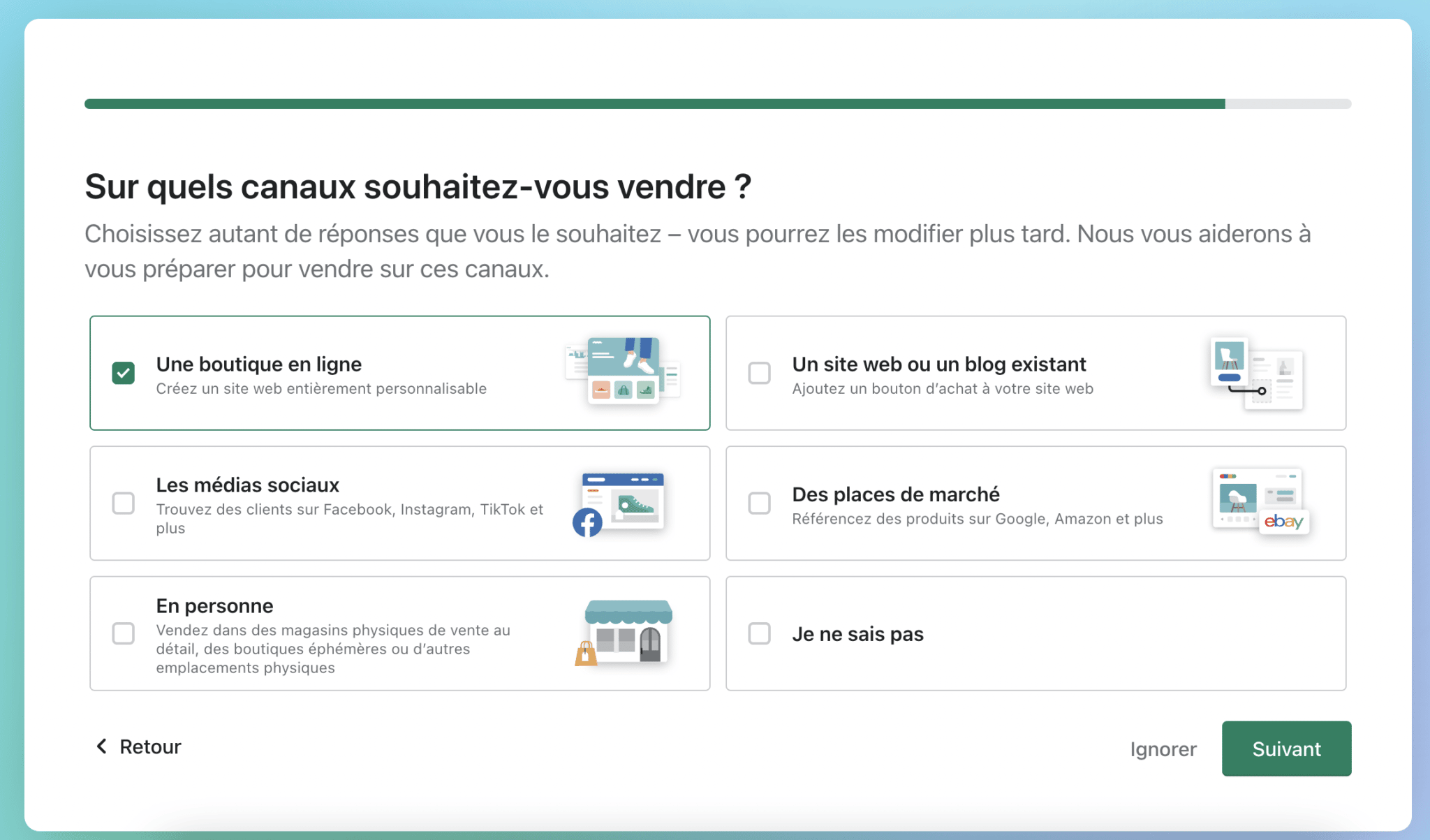Click the En personne description text

click(x=332, y=649)
